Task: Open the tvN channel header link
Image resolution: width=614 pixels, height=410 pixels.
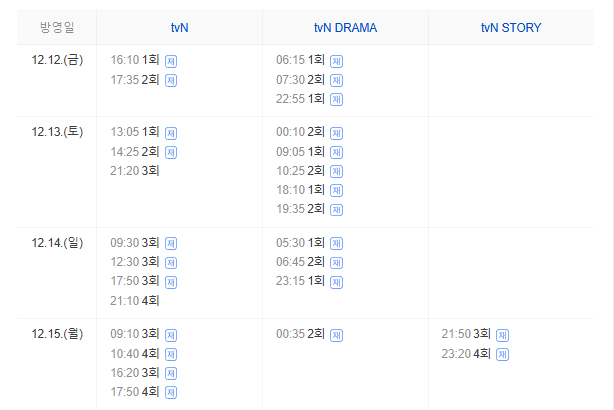Action: (179, 28)
